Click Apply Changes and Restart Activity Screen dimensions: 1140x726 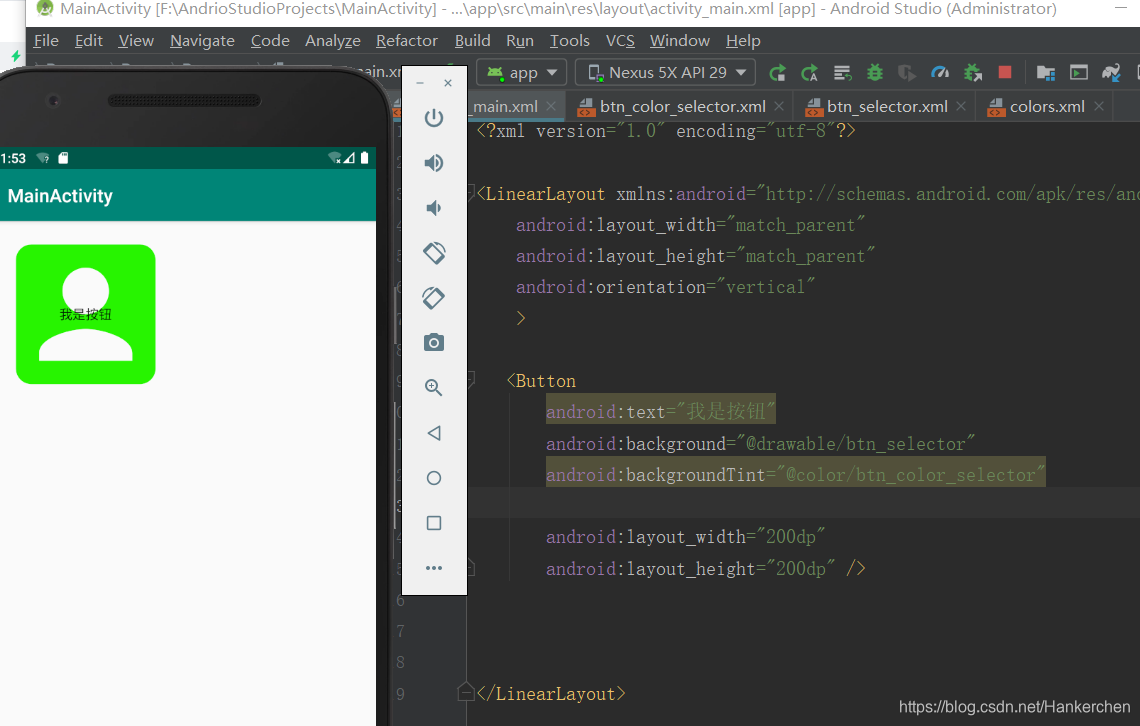coord(809,73)
